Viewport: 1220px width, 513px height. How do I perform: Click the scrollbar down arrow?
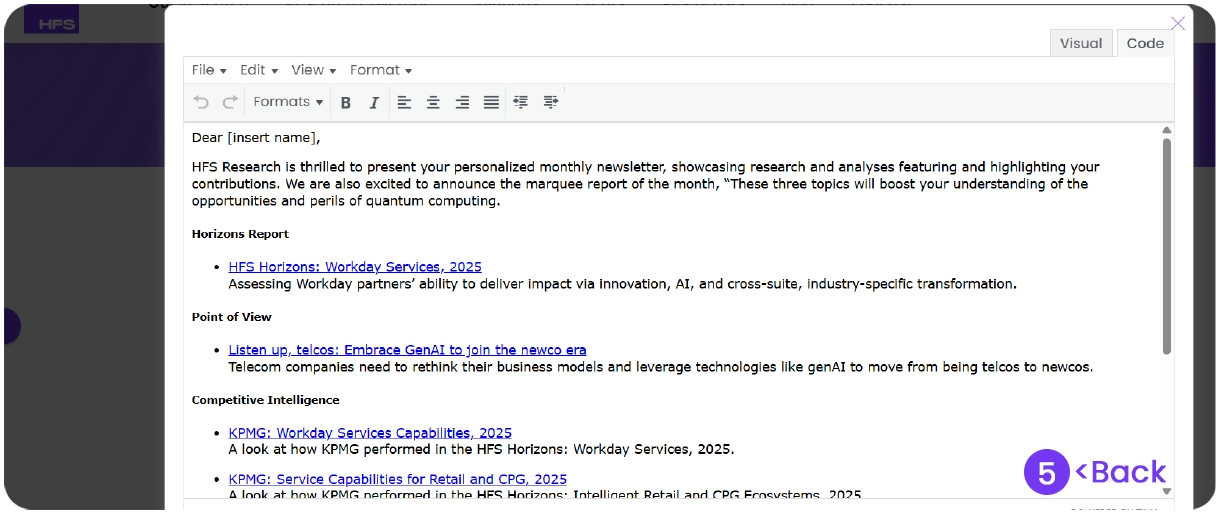click(x=1166, y=491)
